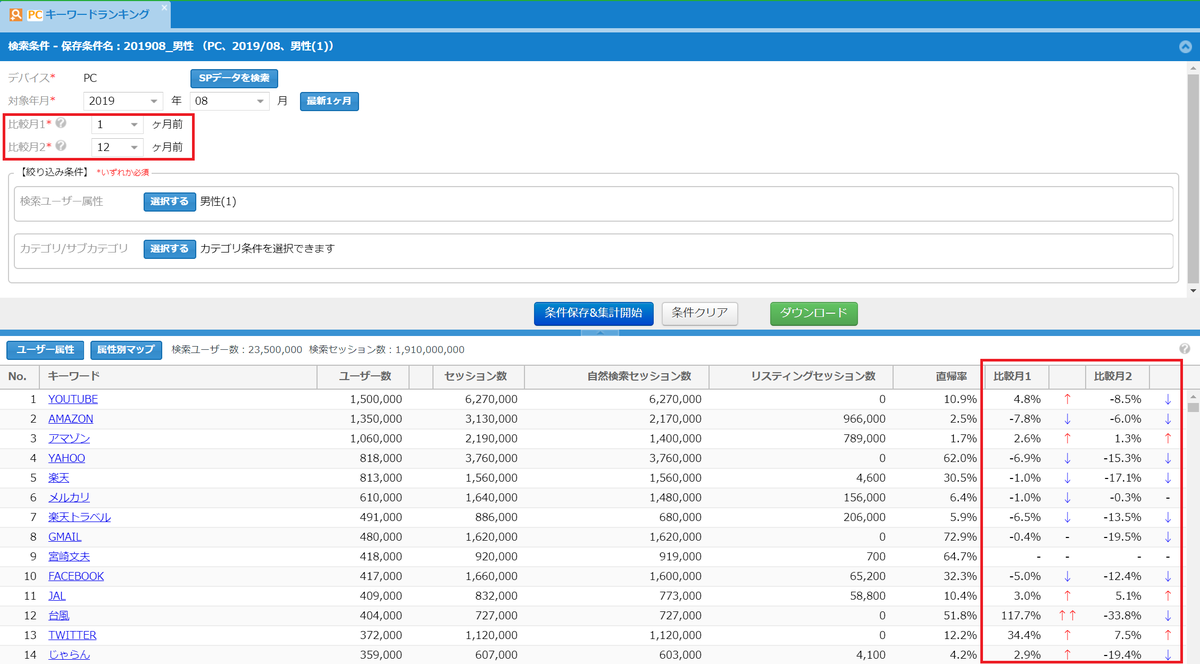1200x664 pixels.
Task: Click SPデータを検索 button
Action: pyautogui.click(x=234, y=78)
